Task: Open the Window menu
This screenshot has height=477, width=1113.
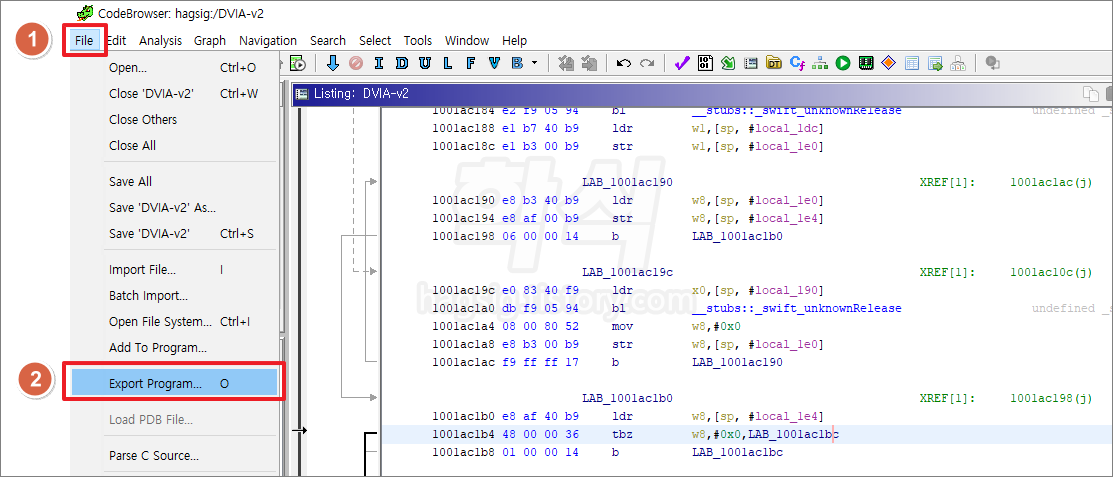Action: [x=467, y=40]
